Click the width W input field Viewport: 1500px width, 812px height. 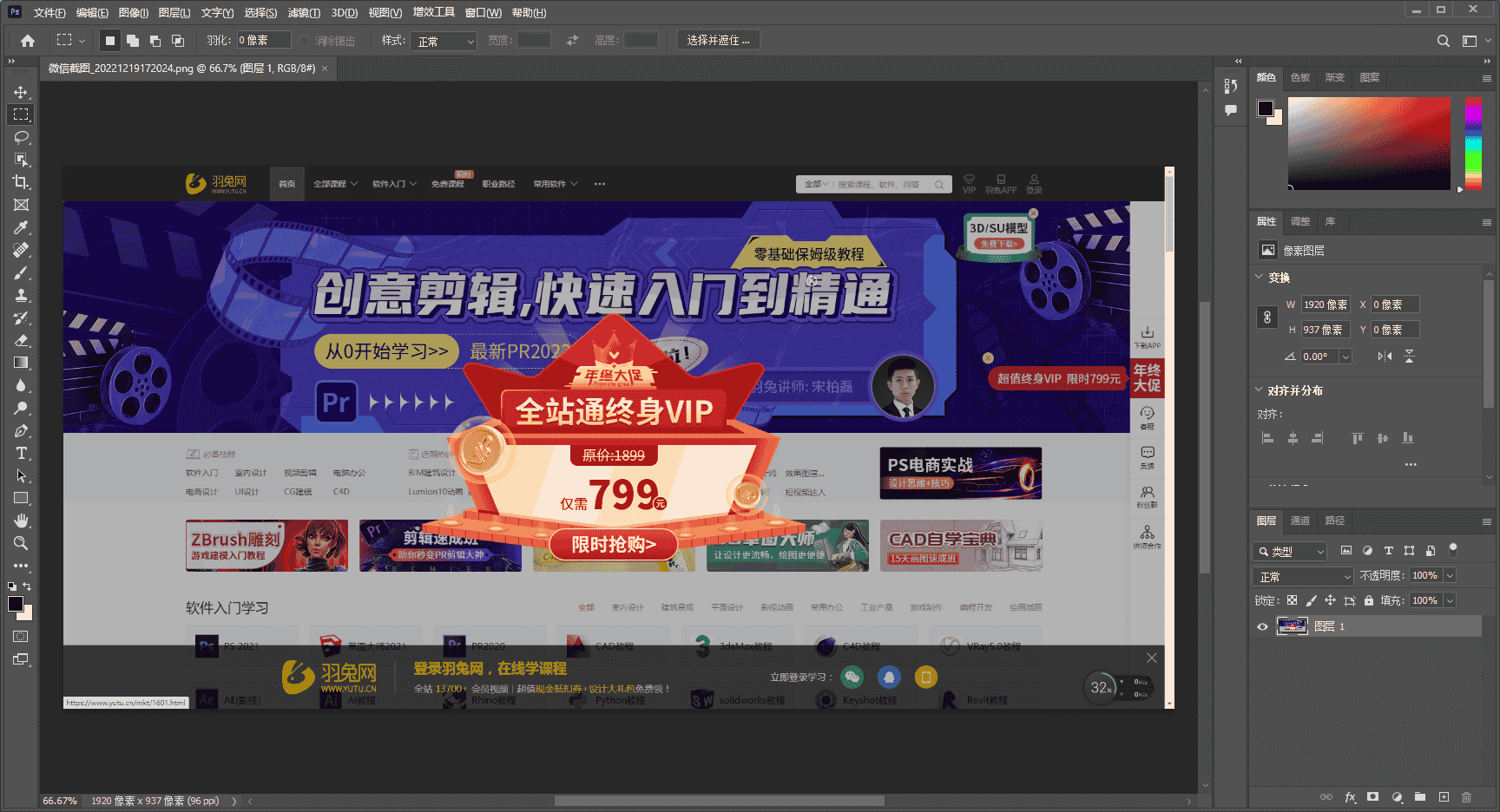click(1325, 304)
